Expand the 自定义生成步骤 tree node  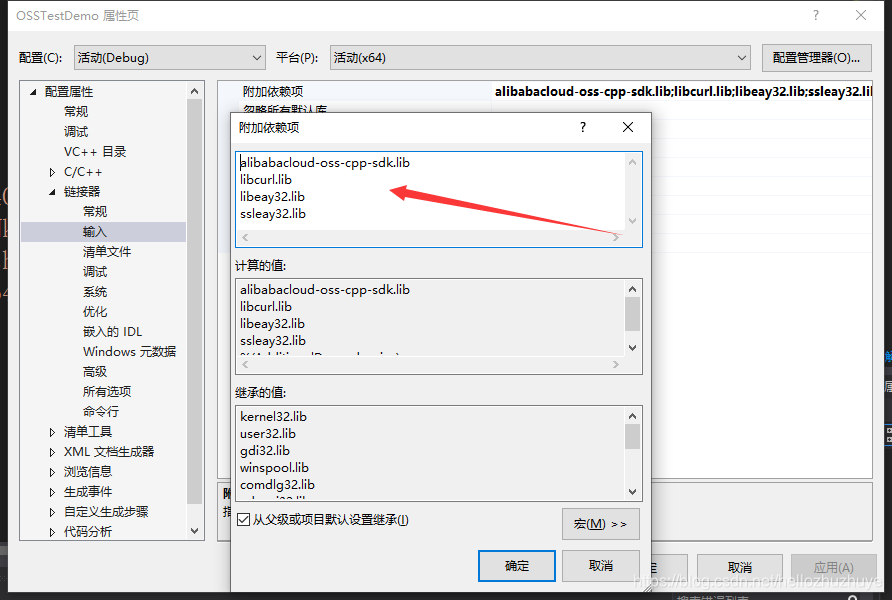coord(52,512)
